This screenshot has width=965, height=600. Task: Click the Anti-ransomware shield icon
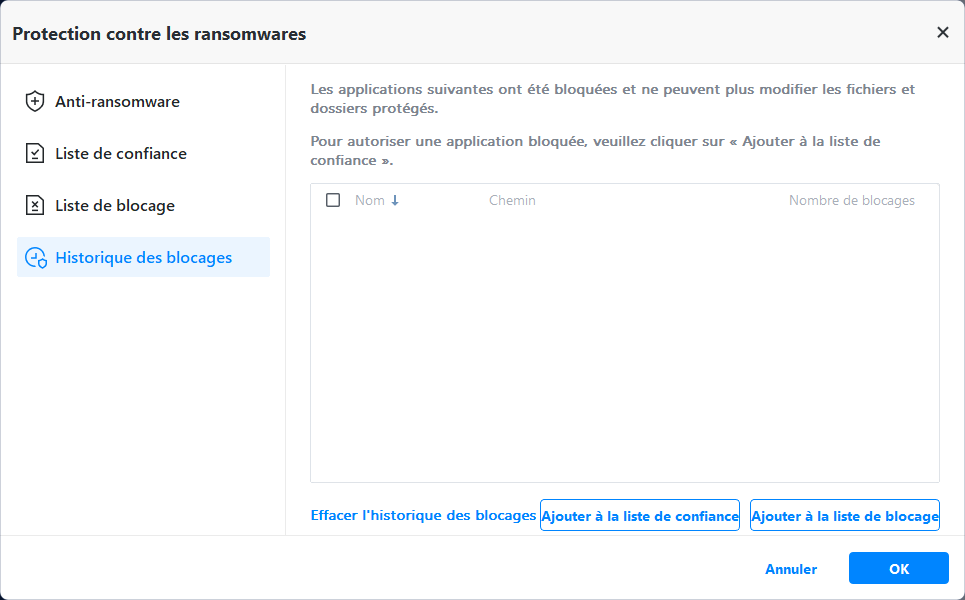tap(35, 101)
